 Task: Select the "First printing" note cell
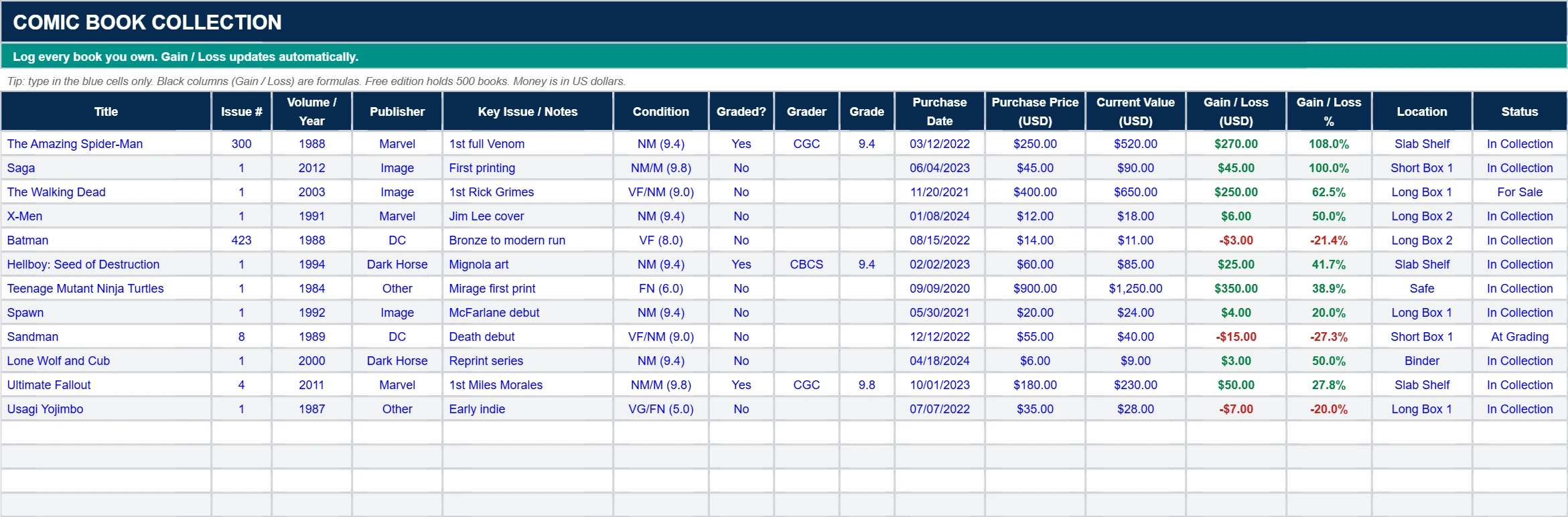pyautogui.click(x=528, y=168)
